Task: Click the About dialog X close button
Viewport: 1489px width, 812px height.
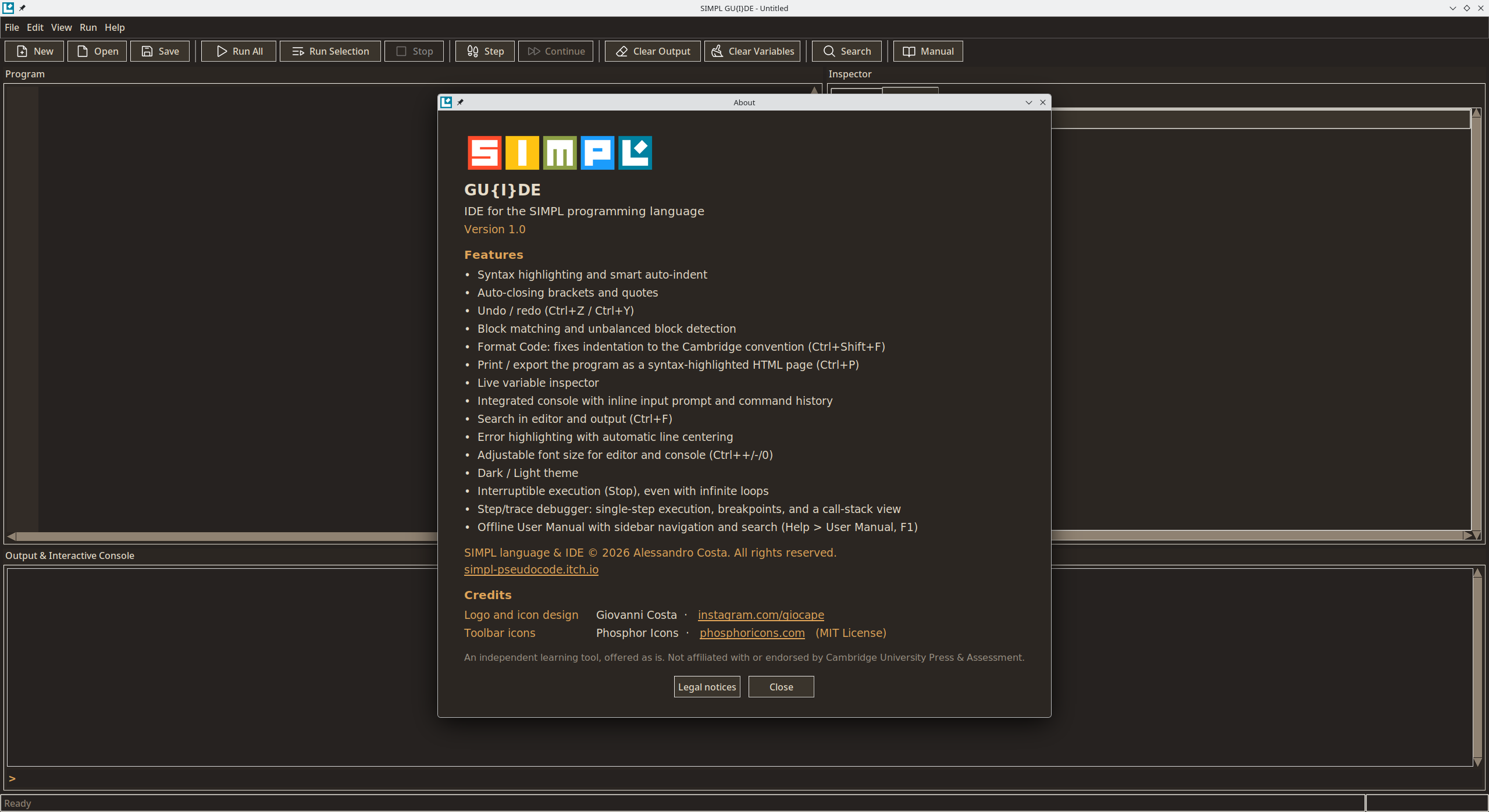Action: (1043, 102)
